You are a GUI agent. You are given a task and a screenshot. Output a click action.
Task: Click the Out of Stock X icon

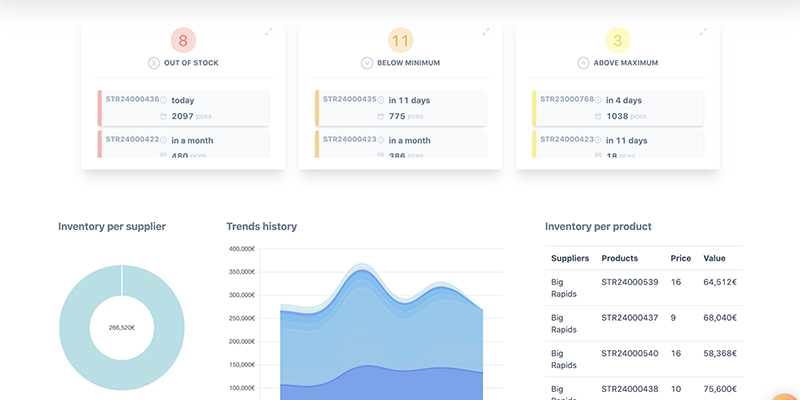pos(154,63)
